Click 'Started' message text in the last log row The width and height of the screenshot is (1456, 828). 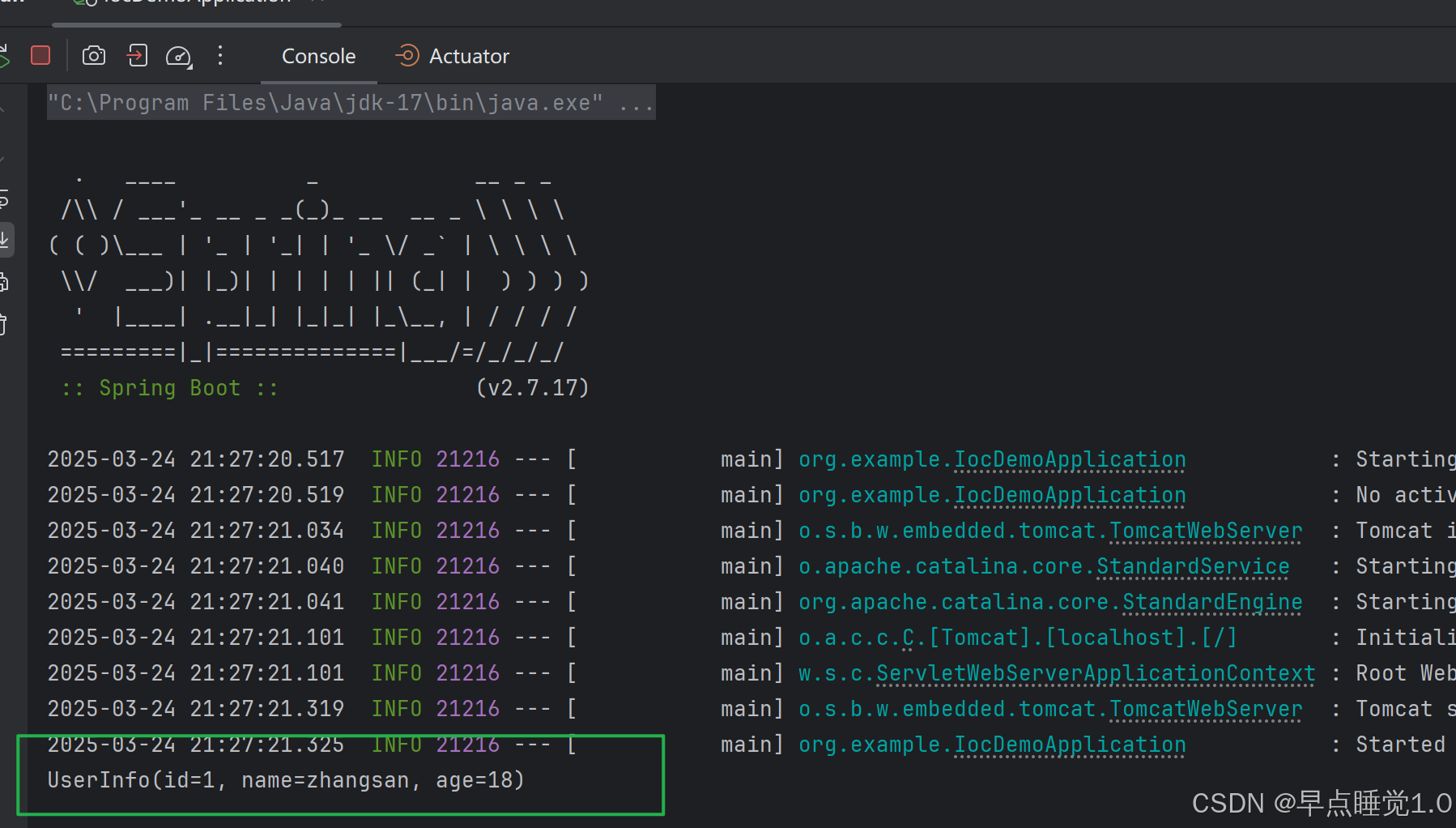click(1400, 745)
